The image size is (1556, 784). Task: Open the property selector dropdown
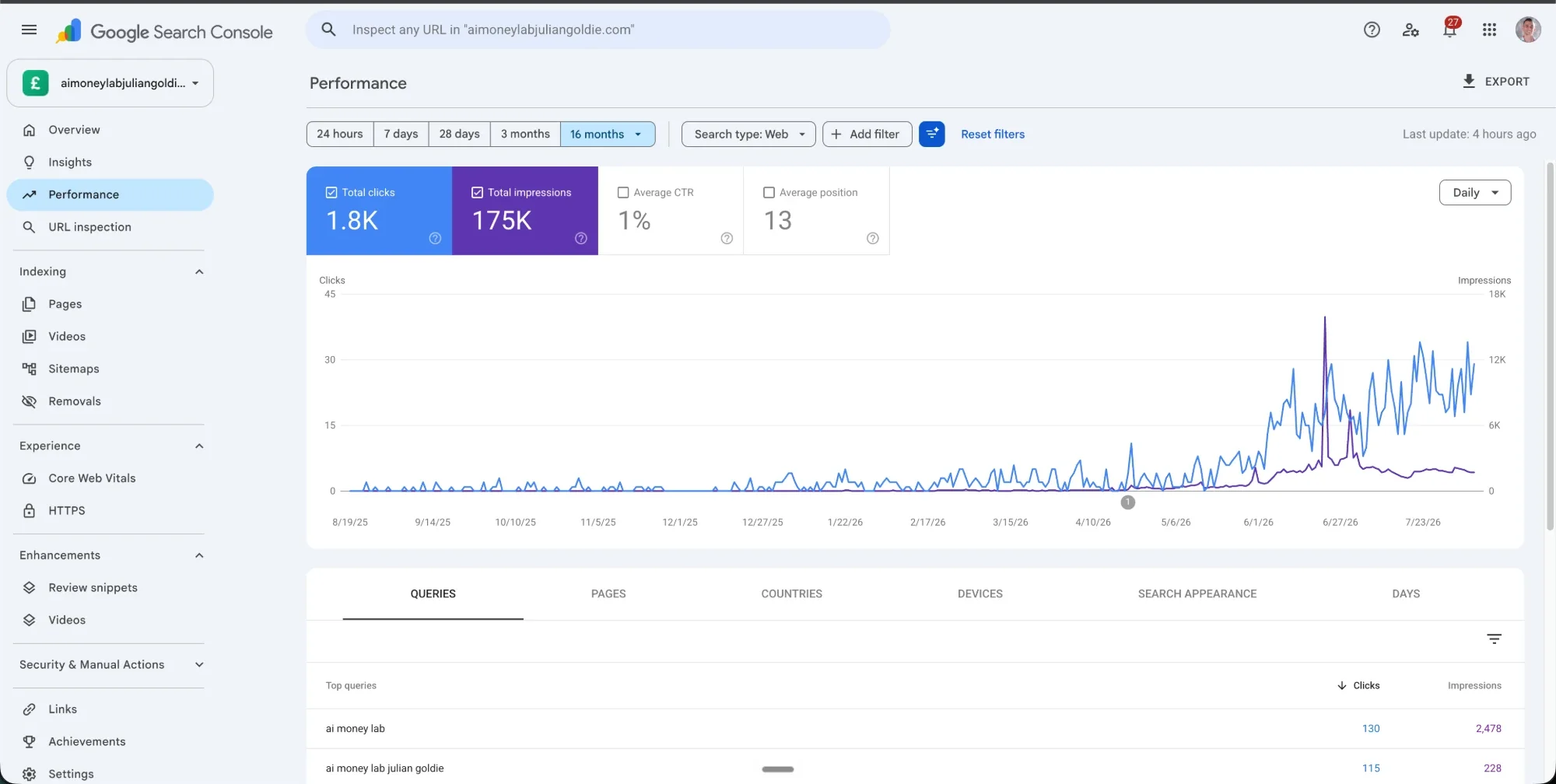110,83
